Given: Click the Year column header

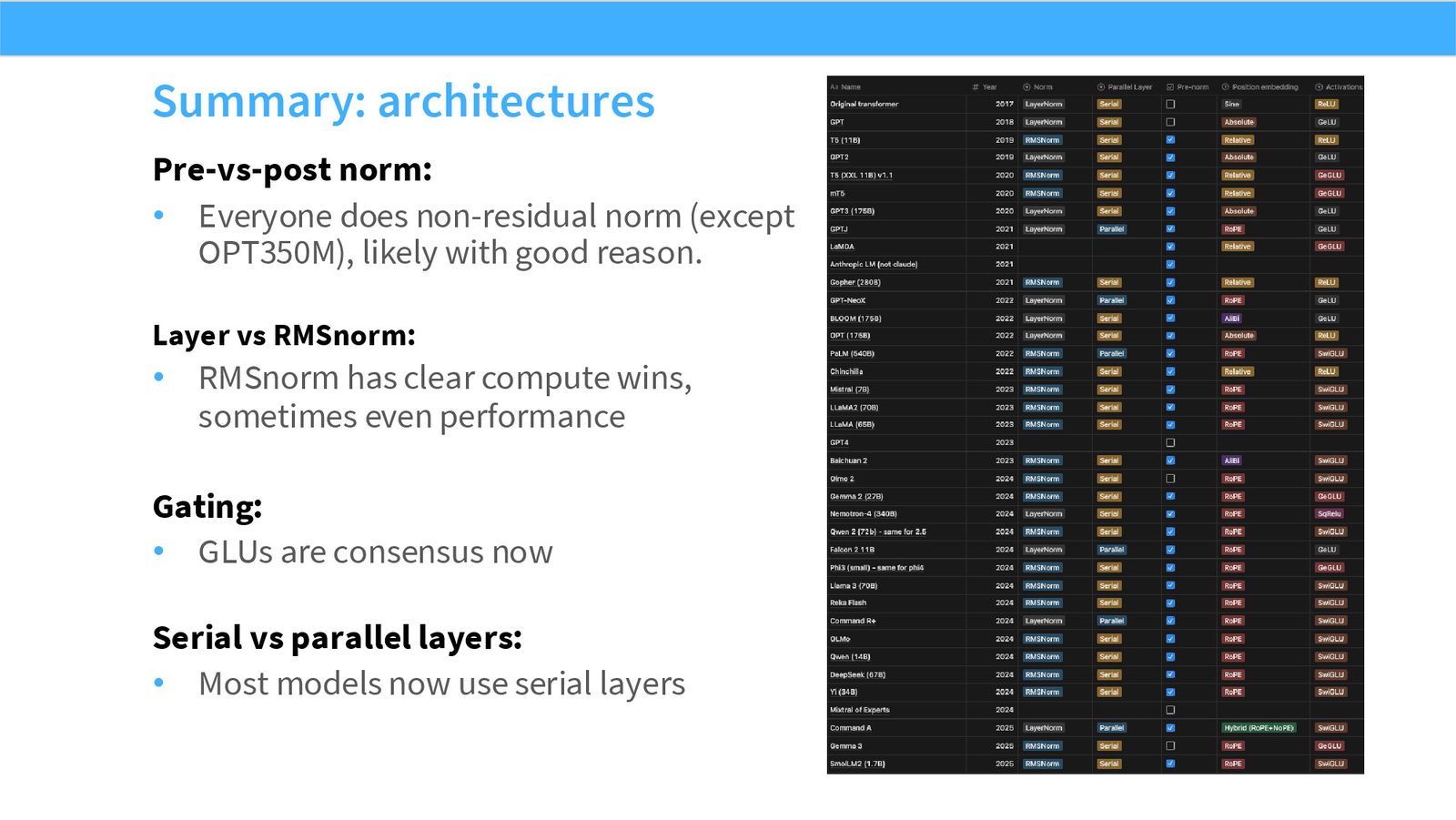Looking at the screenshot, I should tap(985, 87).
